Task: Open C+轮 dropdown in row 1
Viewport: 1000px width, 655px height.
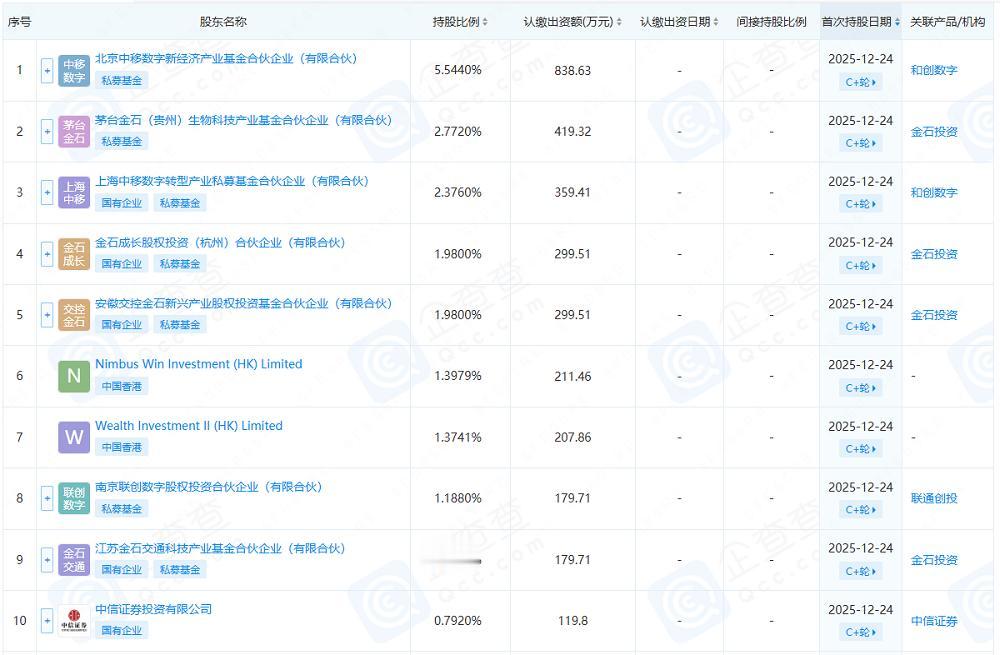Action: coord(861,82)
